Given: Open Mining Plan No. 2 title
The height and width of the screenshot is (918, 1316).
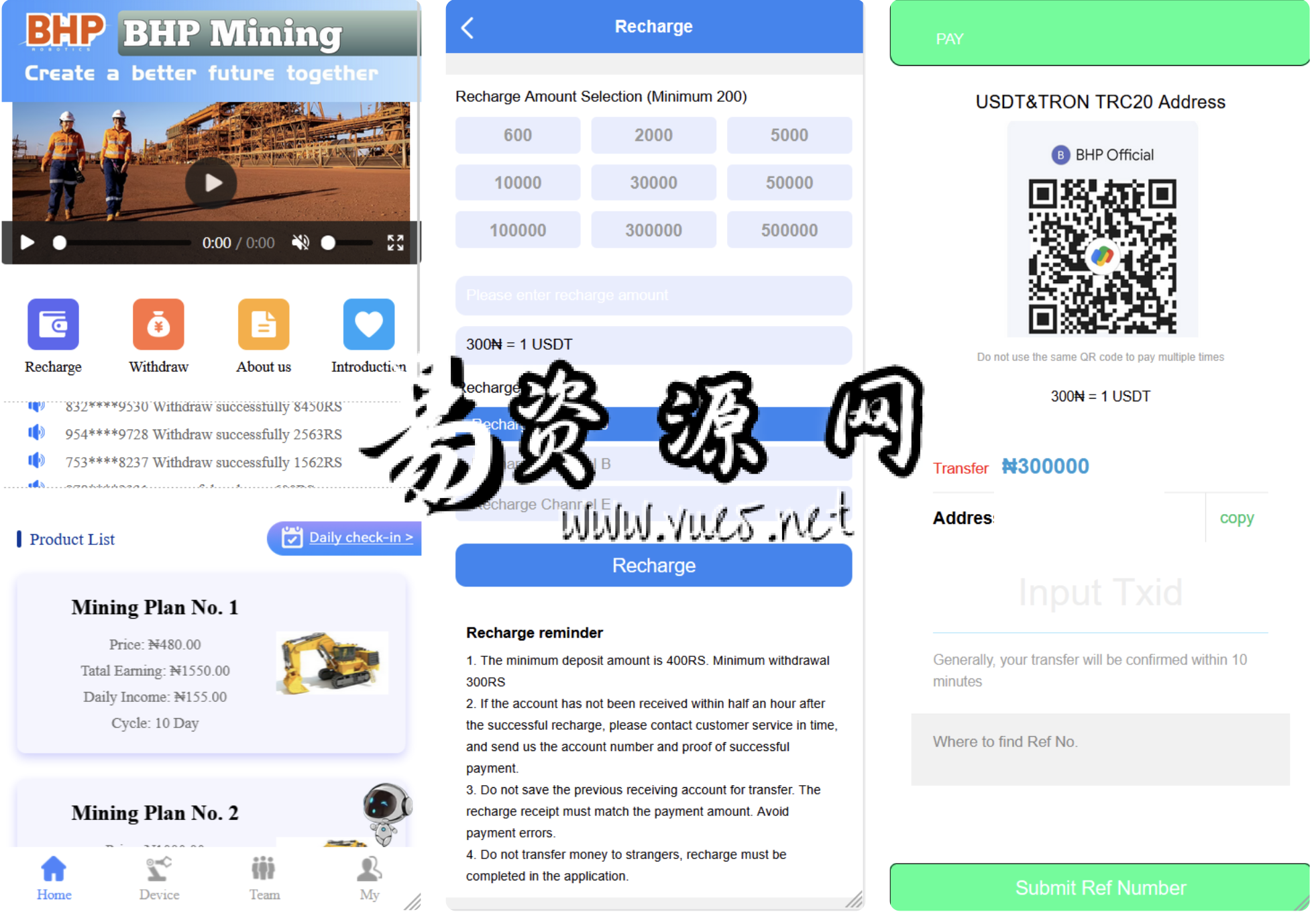Looking at the screenshot, I should point(155,813).
